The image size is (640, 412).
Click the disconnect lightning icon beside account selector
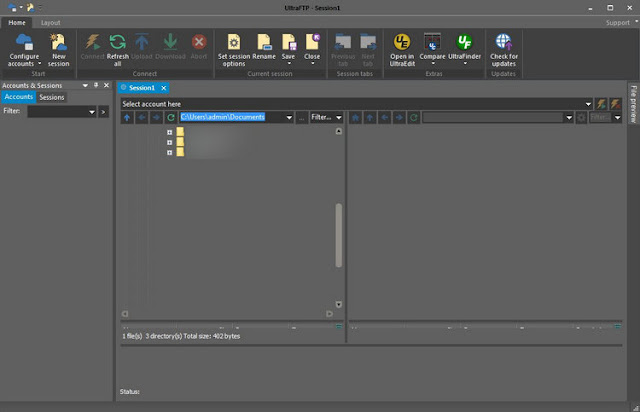[x=616, y=104]
